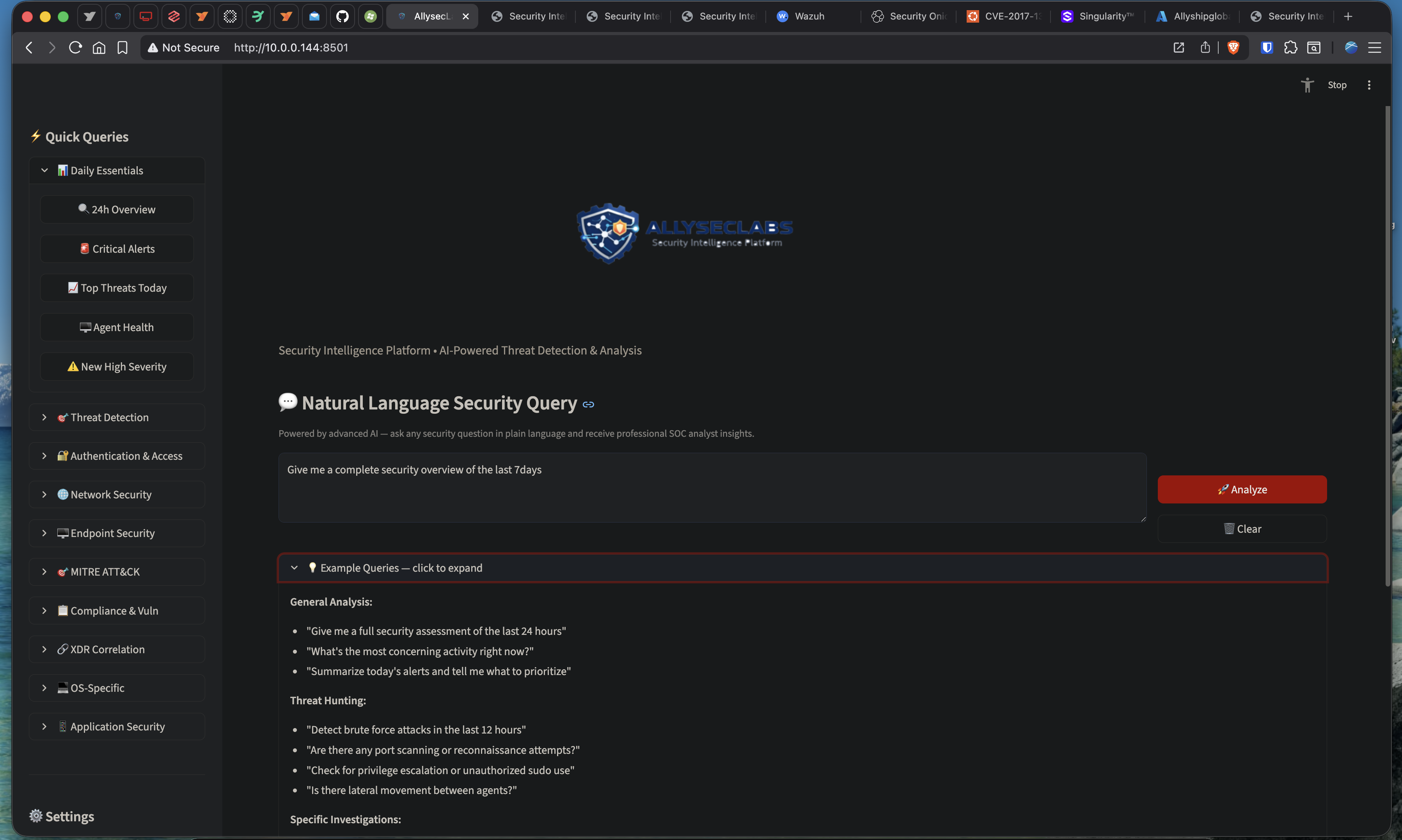Click the page vertical scrollbar
Screen dimensions: 1402x840
click(x=1388, y=345)
